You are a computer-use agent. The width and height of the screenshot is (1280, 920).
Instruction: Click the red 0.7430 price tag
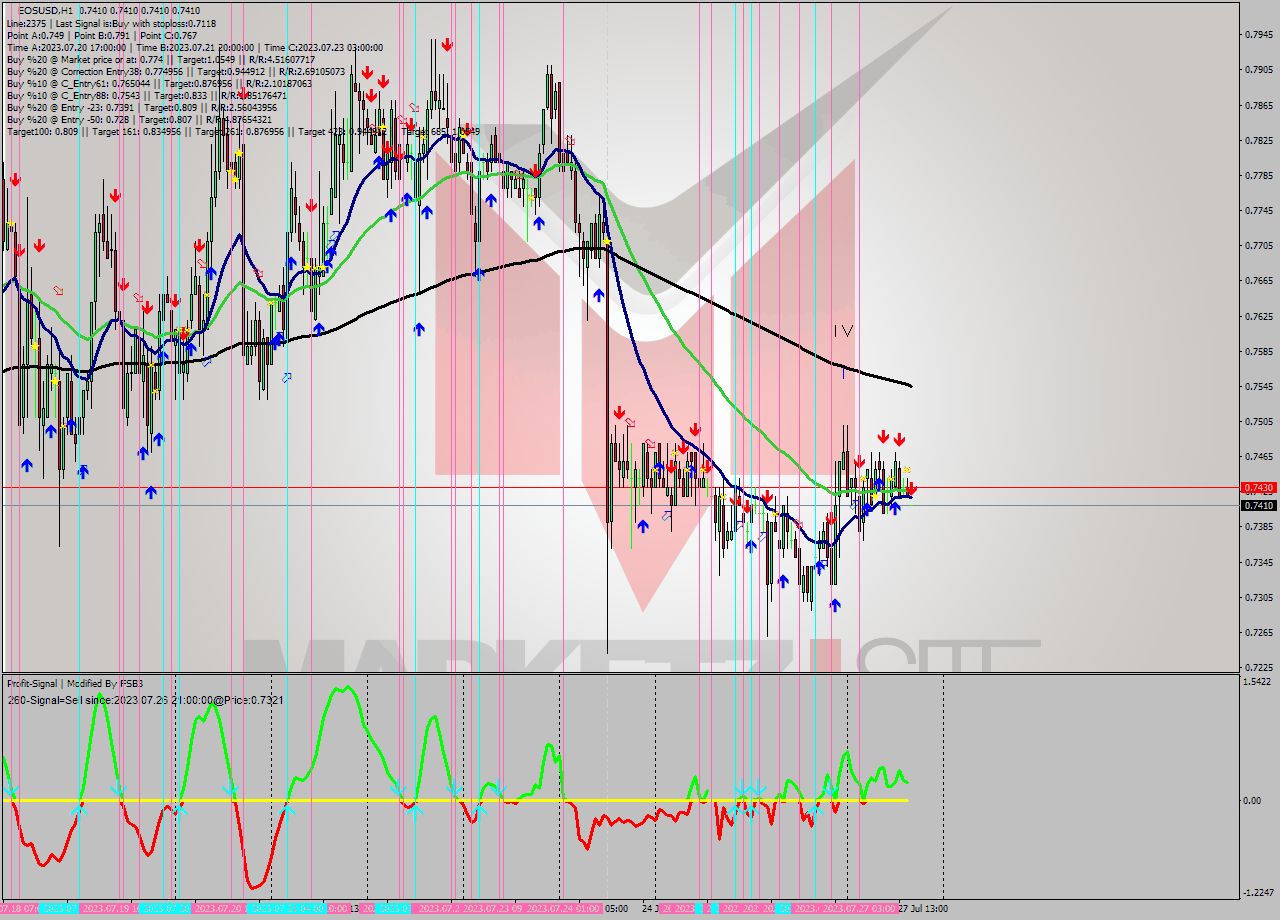1258,488
